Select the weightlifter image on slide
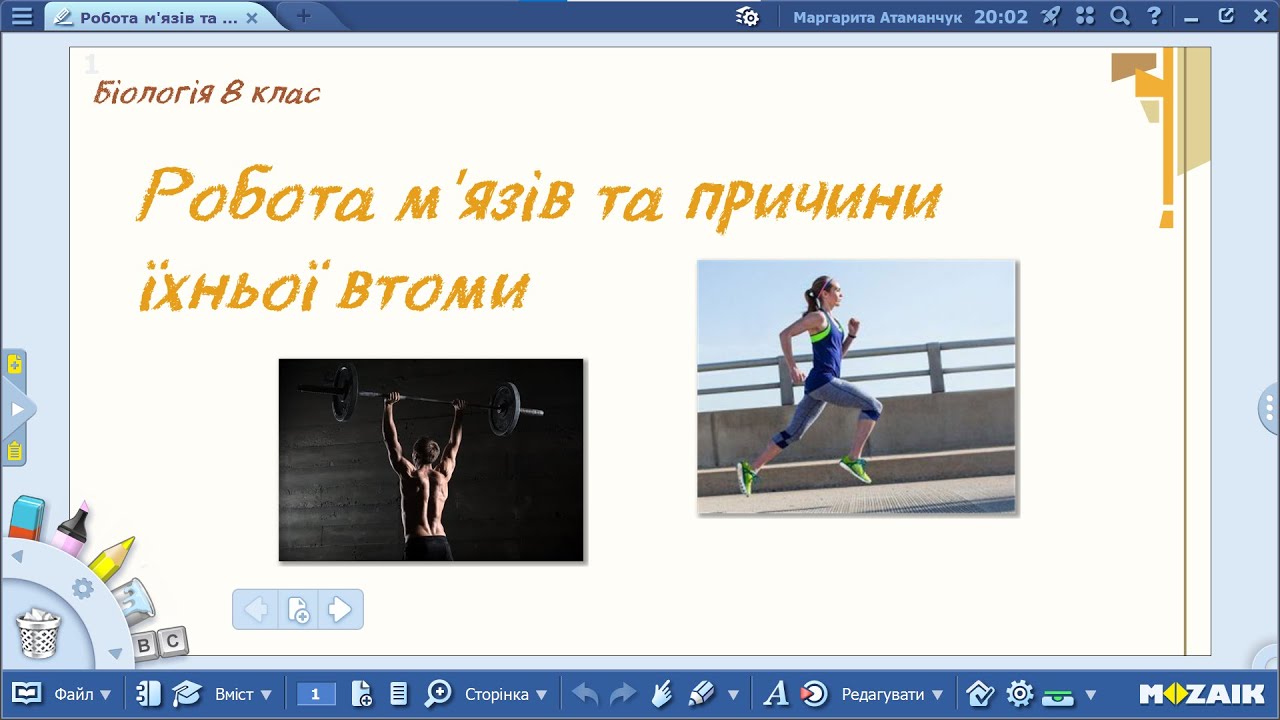The image size is (1280, 720). click(x=431, y=460)
